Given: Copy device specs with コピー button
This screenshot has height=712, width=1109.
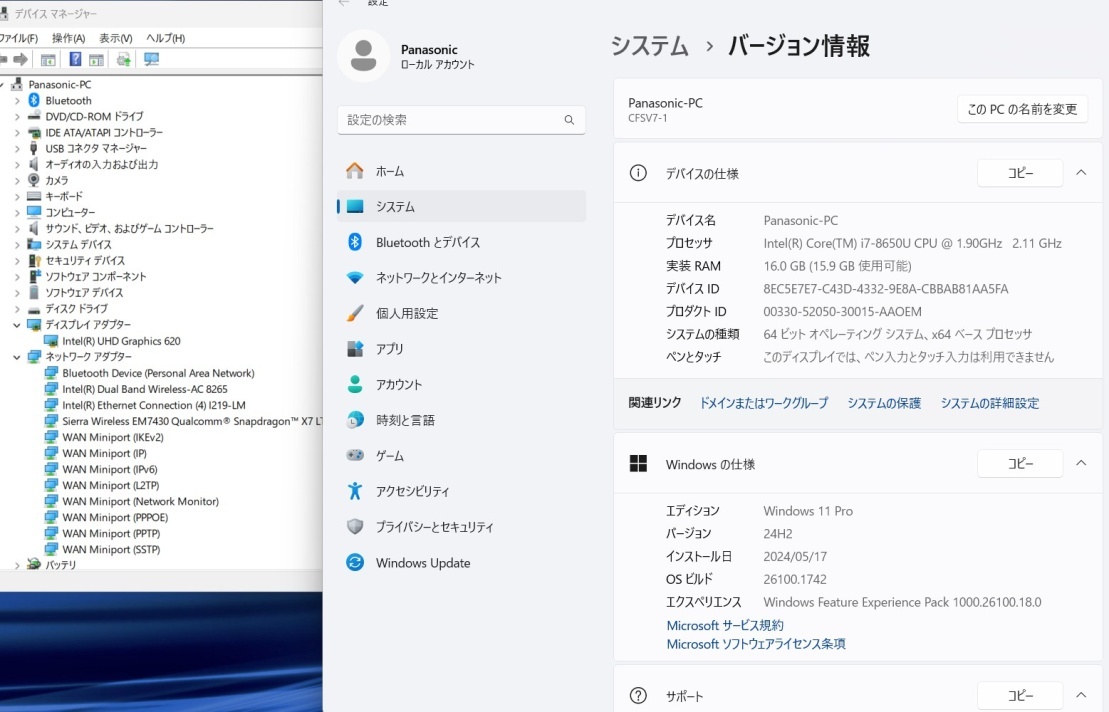Looking at the screenshot, I should point(1019,173).
